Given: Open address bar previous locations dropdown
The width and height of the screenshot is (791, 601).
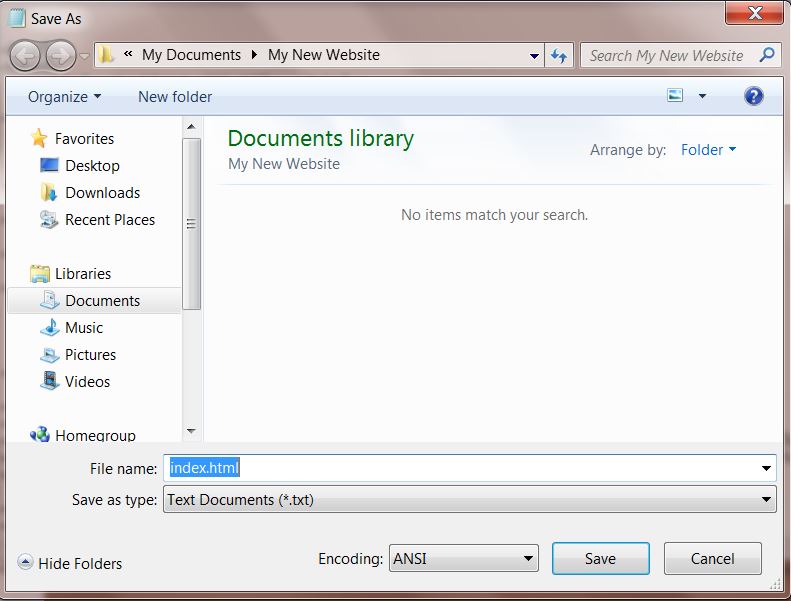Looking at the screenshot, I should 534,56.
